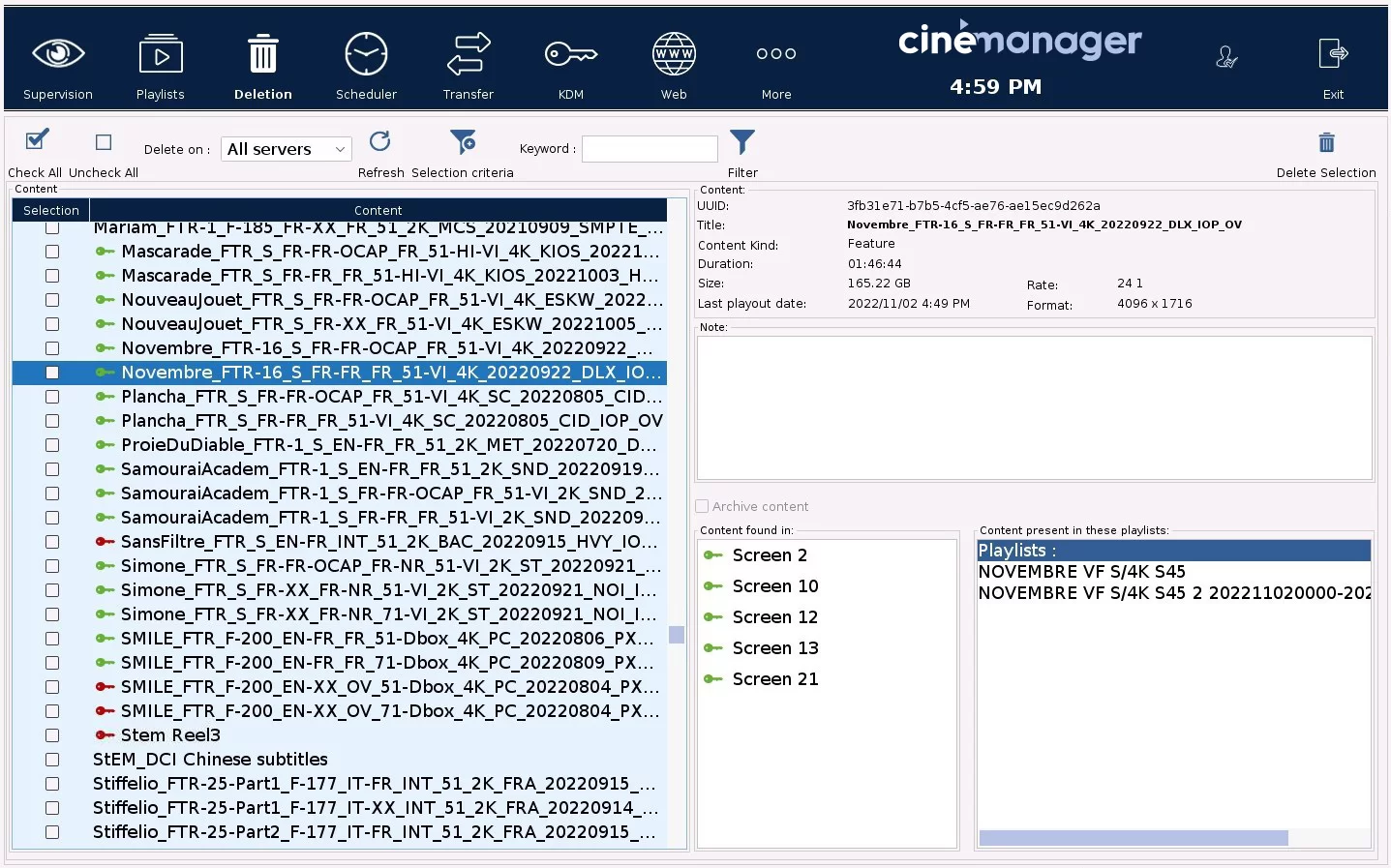This screenshot has height=868, width=1391.
Task: Click the Refresh circular arrow icon
Action: point(380,142)
